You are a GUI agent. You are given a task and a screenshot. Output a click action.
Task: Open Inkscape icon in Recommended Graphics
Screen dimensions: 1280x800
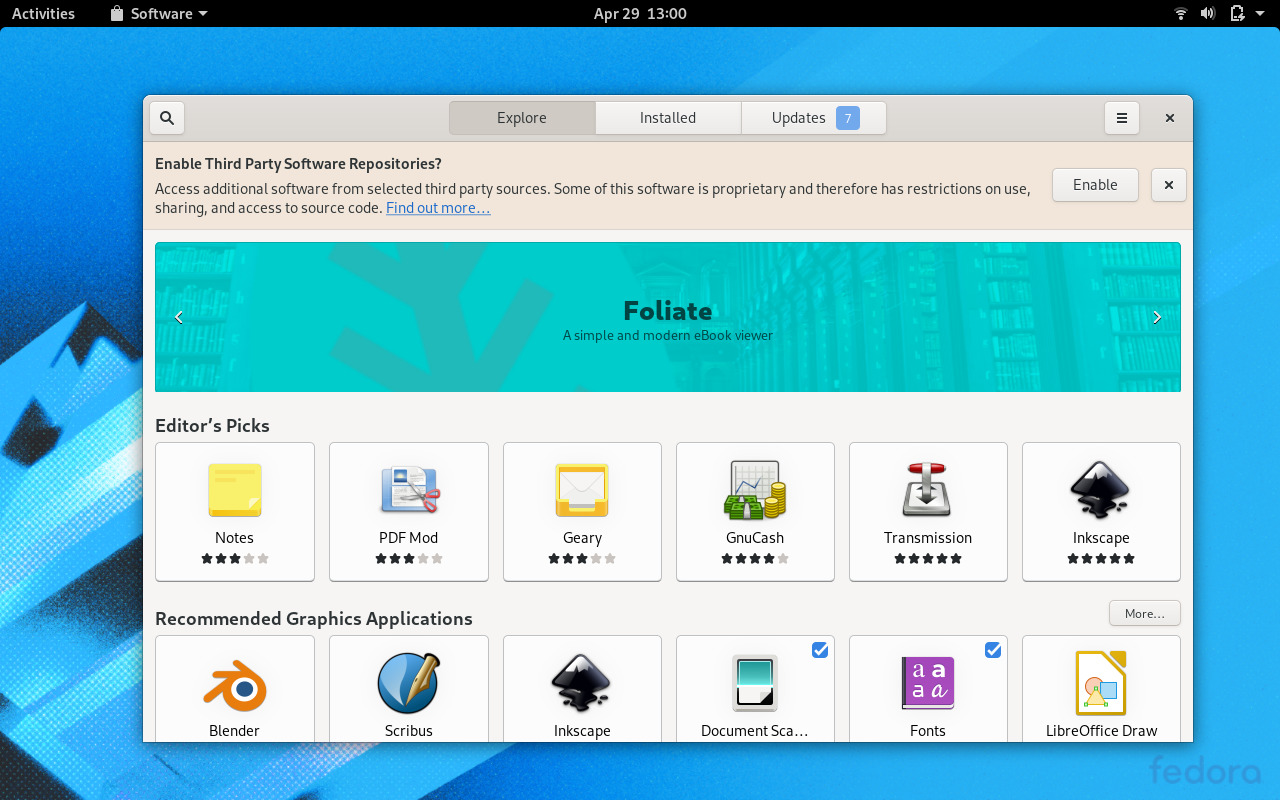coord(582,684)
